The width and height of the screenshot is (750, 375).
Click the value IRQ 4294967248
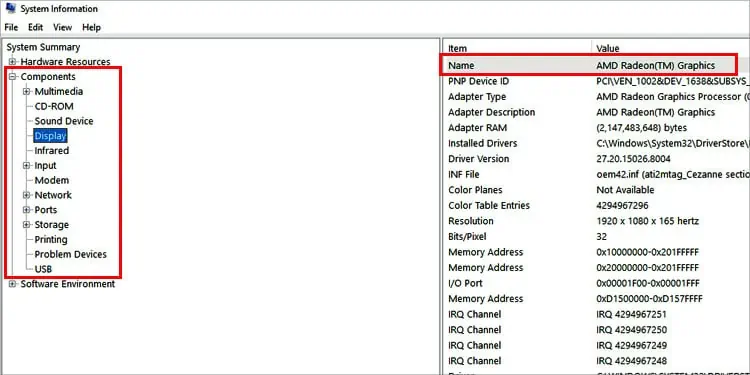[631, 361]
